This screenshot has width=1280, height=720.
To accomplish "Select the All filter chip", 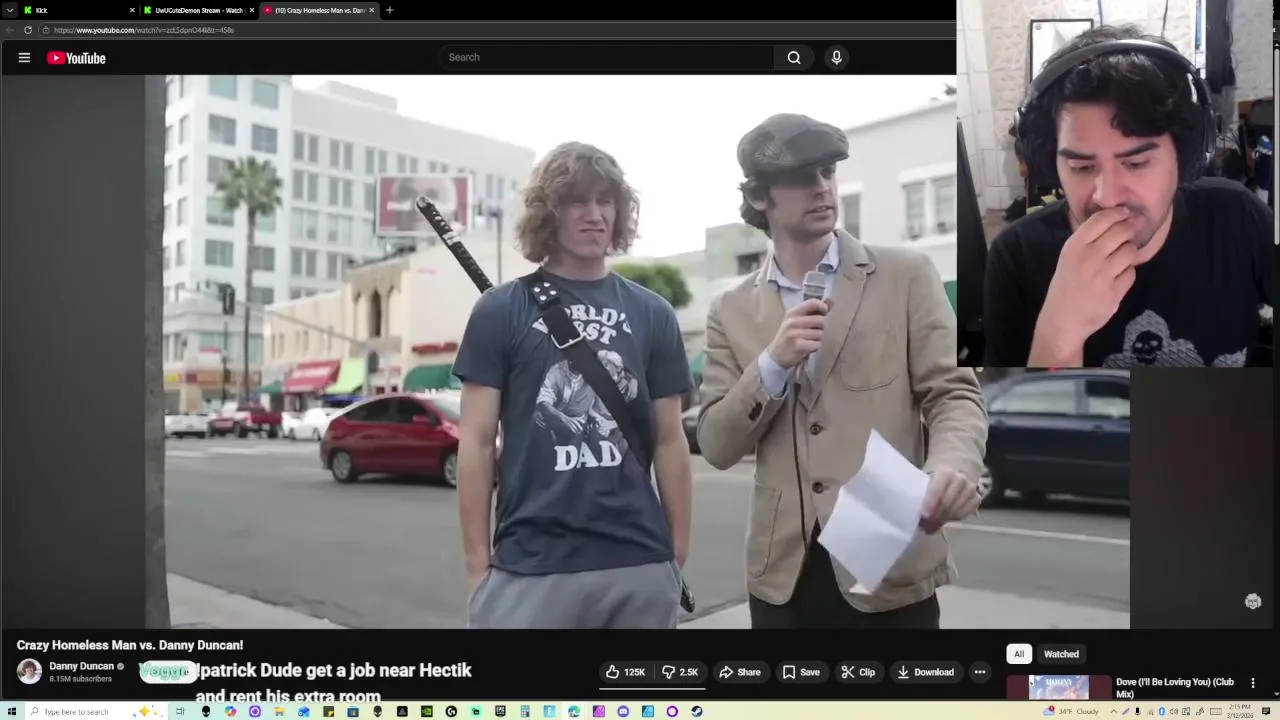I will (1019, 654).
